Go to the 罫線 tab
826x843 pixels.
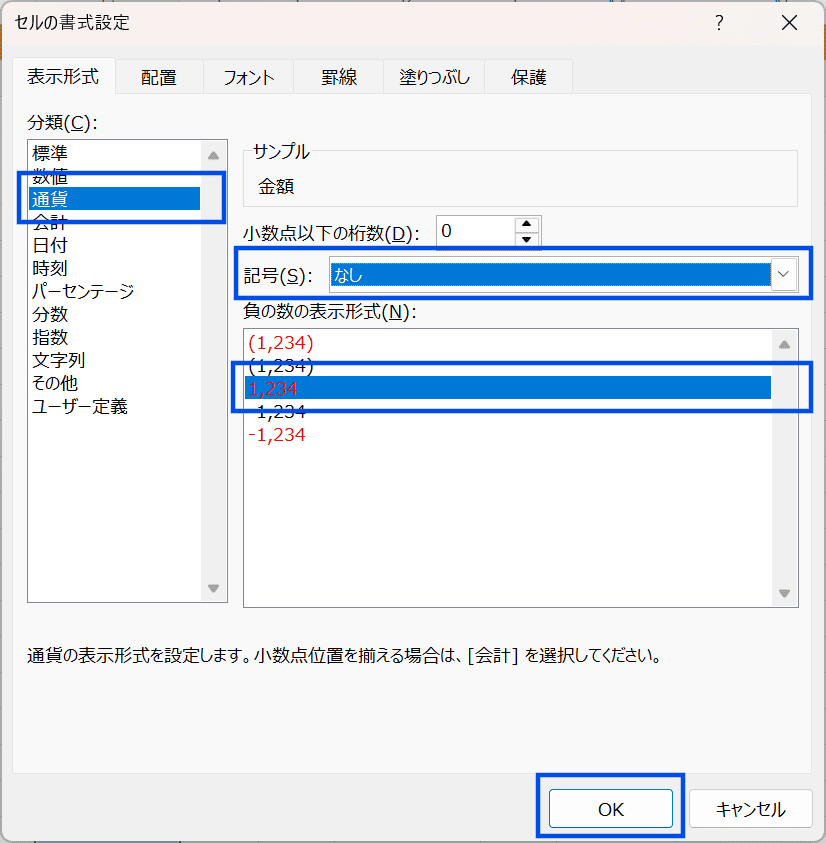[x=339, y=77]
